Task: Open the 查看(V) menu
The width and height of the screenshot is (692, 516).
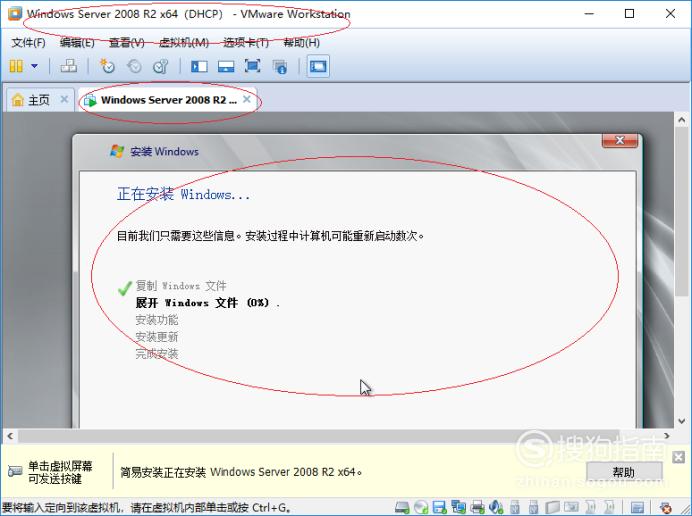Action: (x=127, y=42)
